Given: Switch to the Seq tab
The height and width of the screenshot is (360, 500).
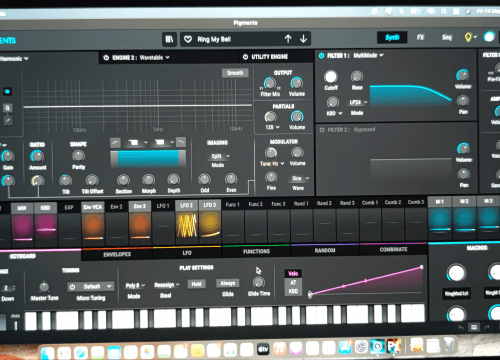Looking at the screenshot, I should click(x=446, y=37).
